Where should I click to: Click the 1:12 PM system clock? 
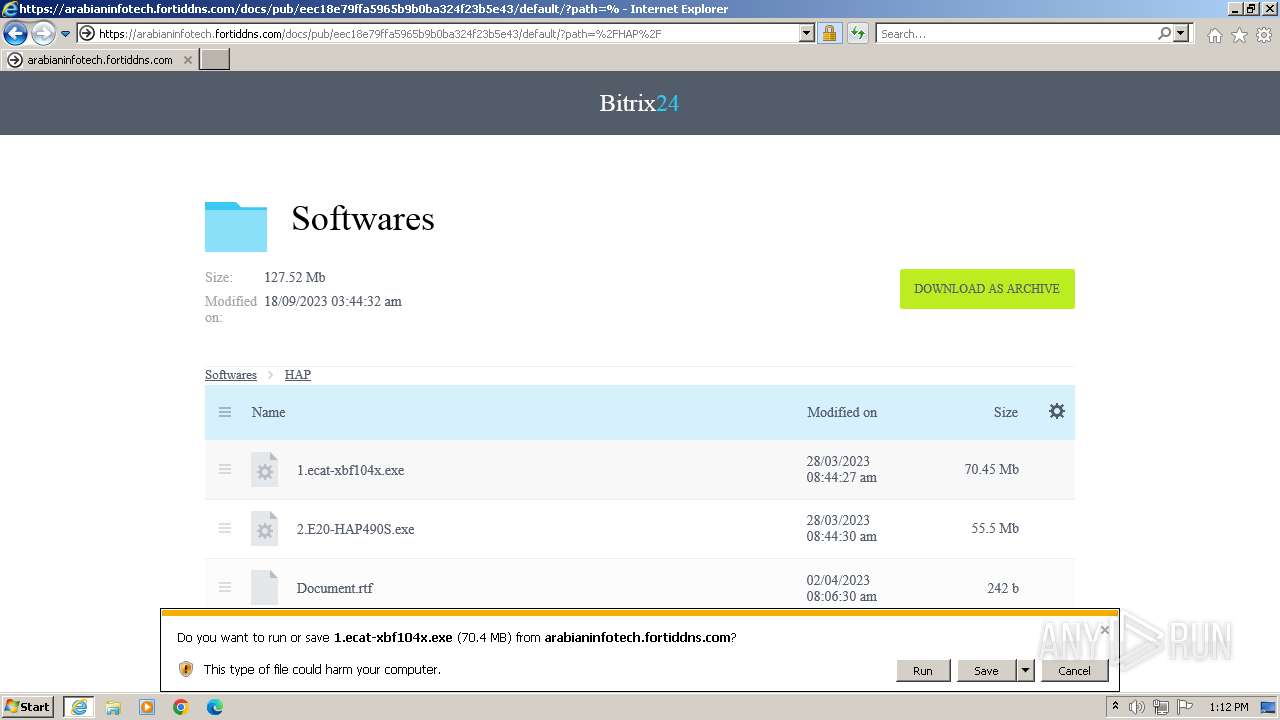pos(1229,707)
